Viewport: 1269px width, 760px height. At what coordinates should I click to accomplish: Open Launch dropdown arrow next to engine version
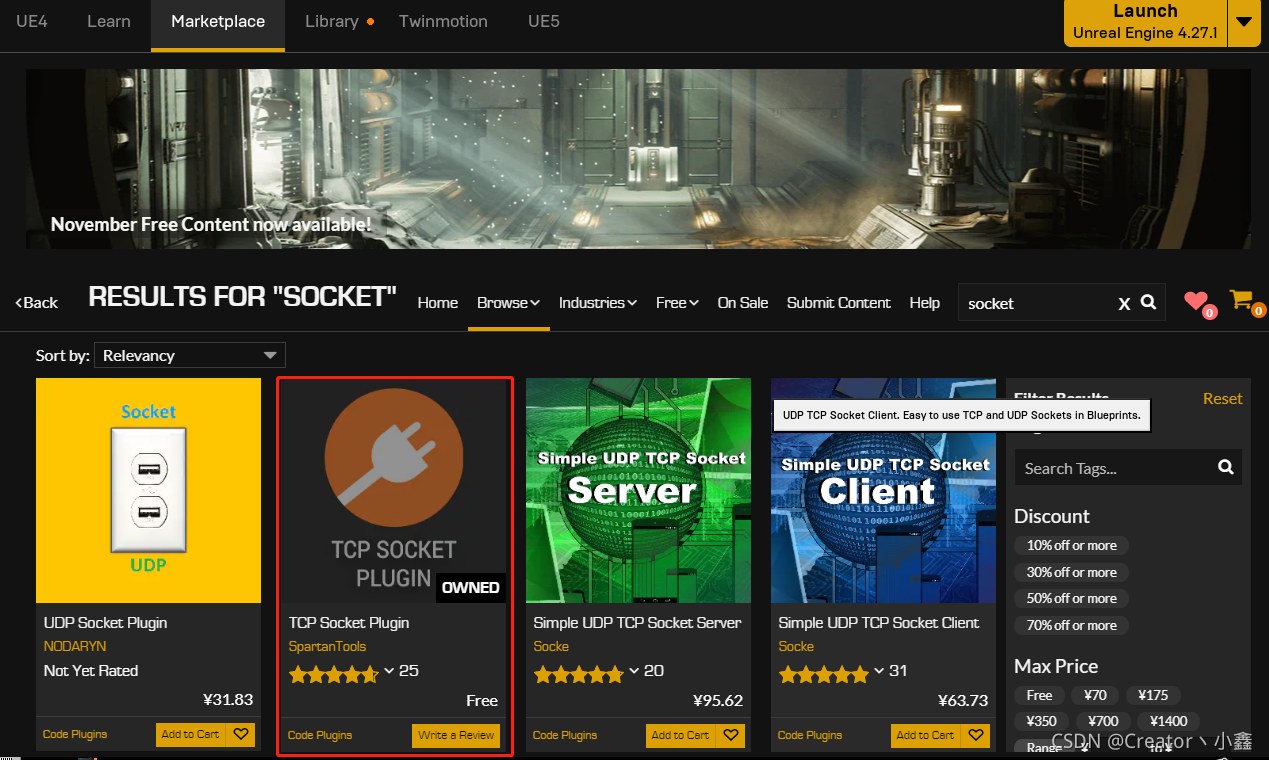(x=1244, y=22)
